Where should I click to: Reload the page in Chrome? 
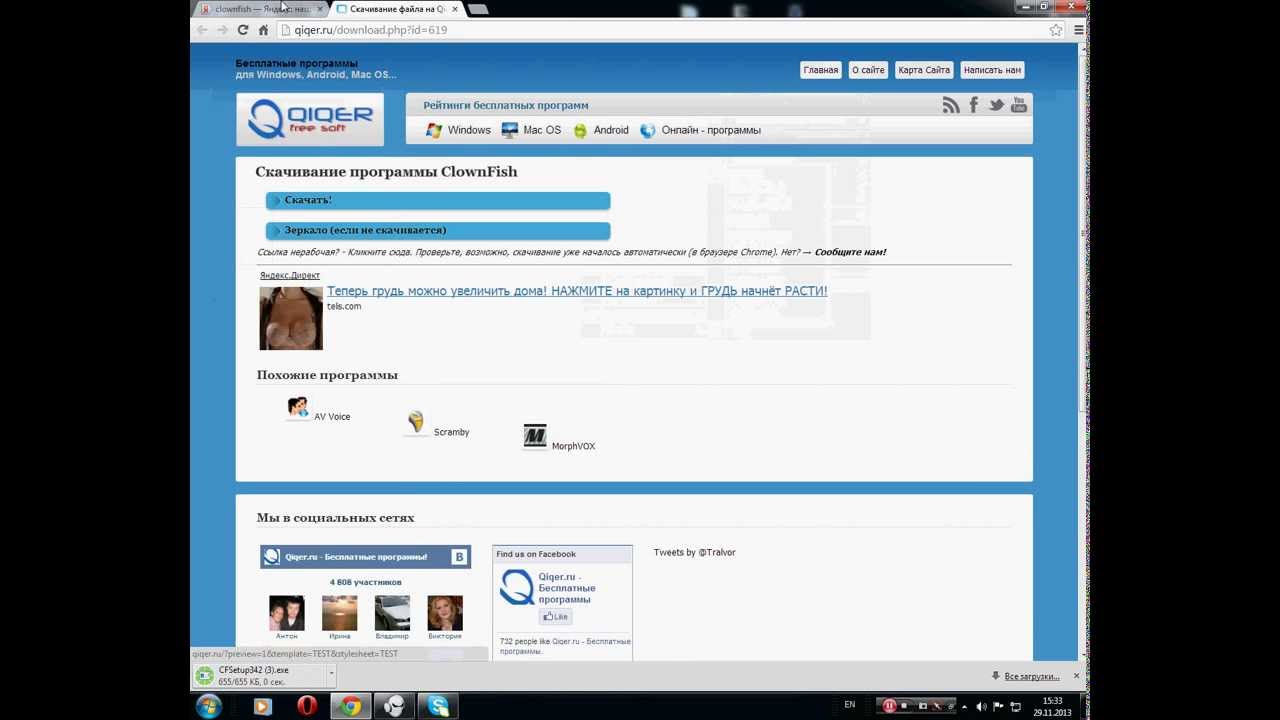pyautogui.click(x=242, y=30)
